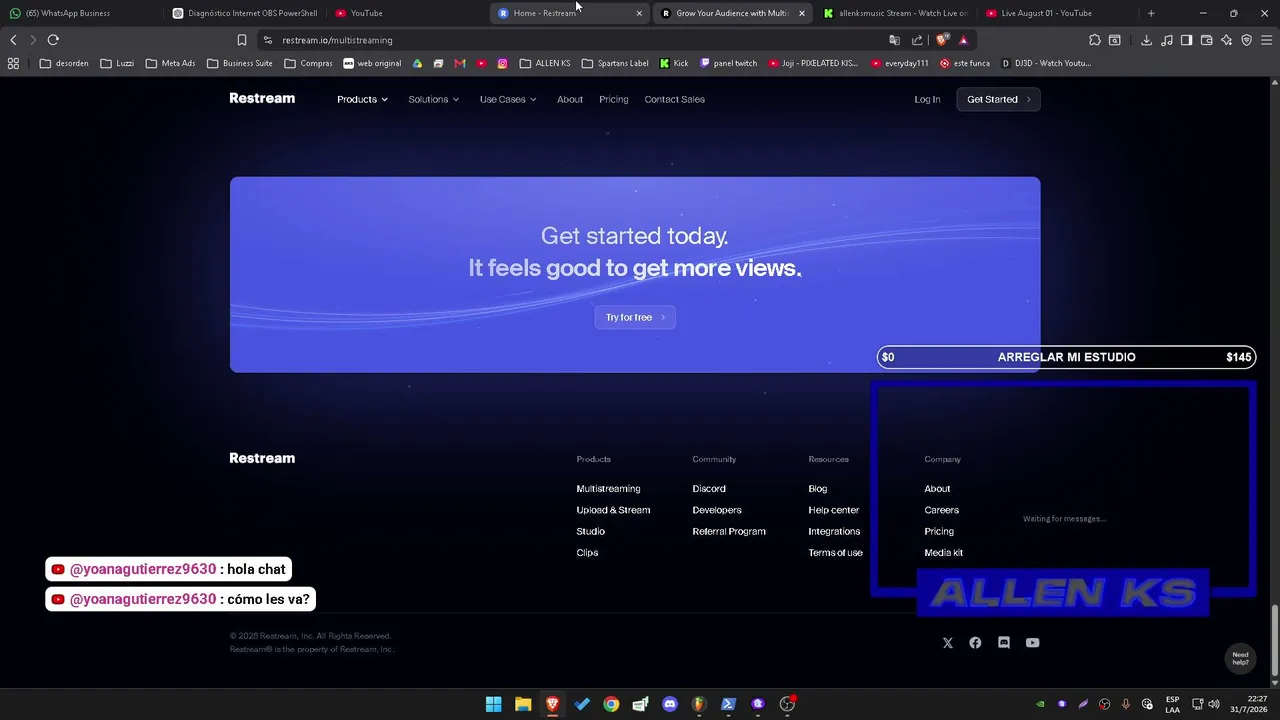This screenshot has height=720, width=1280.
Task: Switch to Live August 01 YouTube tab
Action: 1058,13
